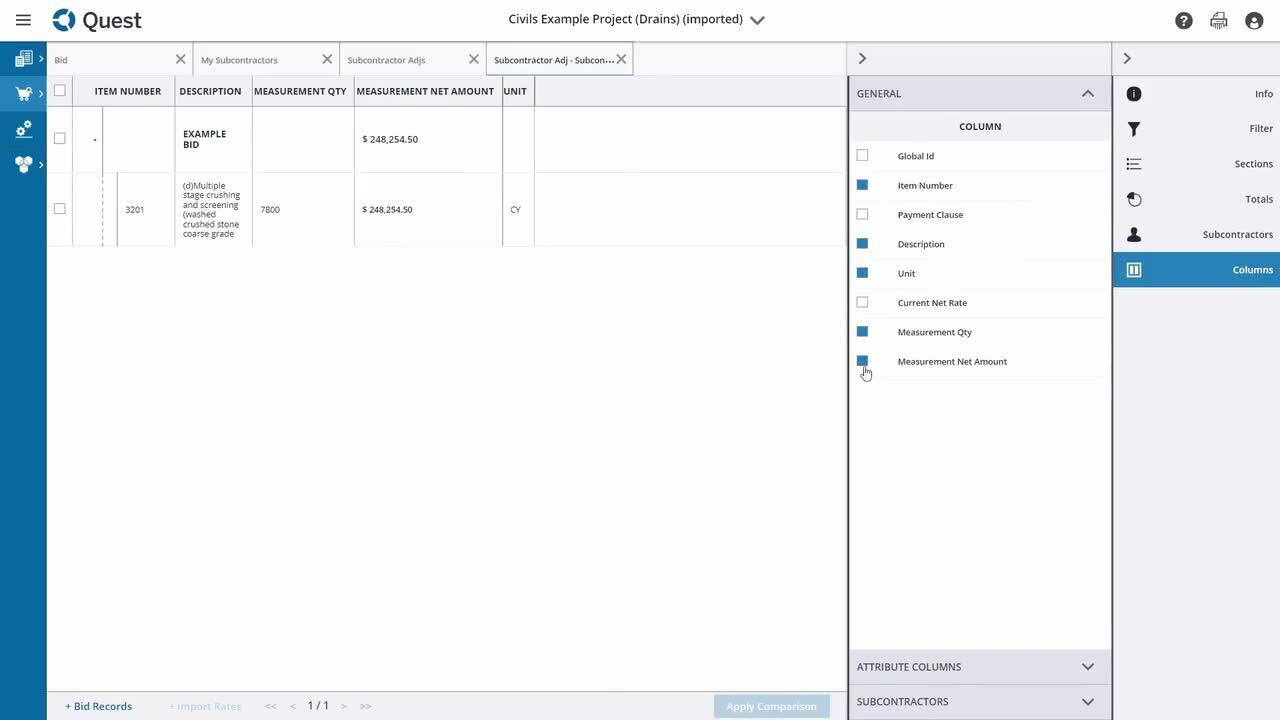Uncheck the Item Number column checkbox
The width and height of the screenshot is (1280, 720).
point(862,185)
